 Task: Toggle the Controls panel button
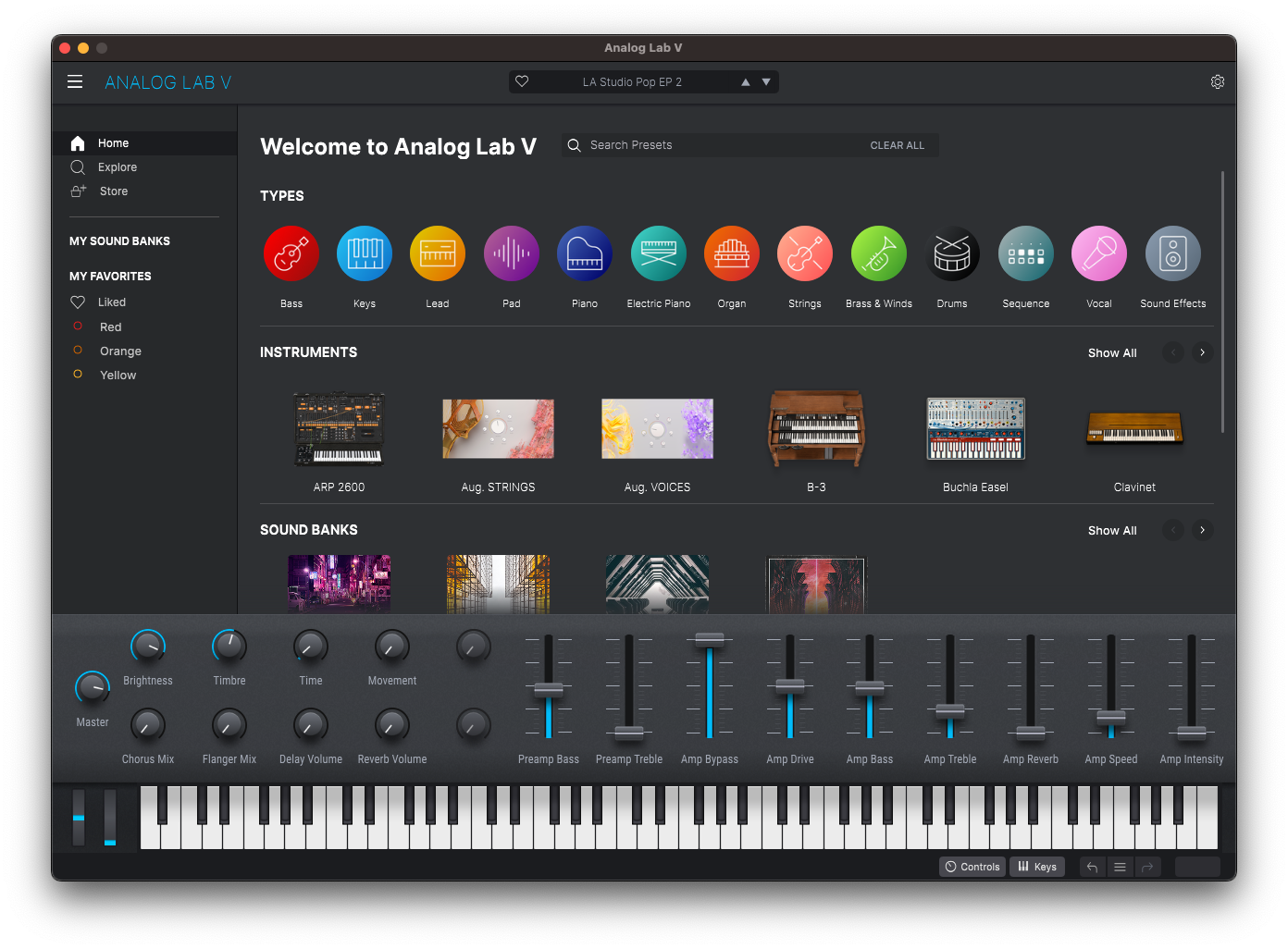pos(973,867)
